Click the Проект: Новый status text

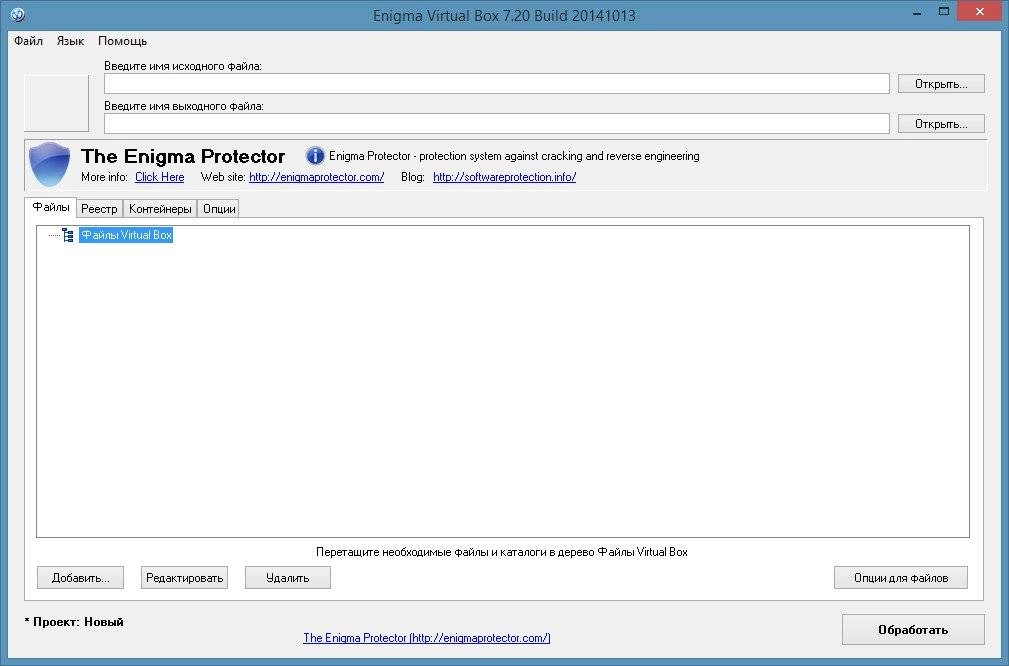point(74,622)
